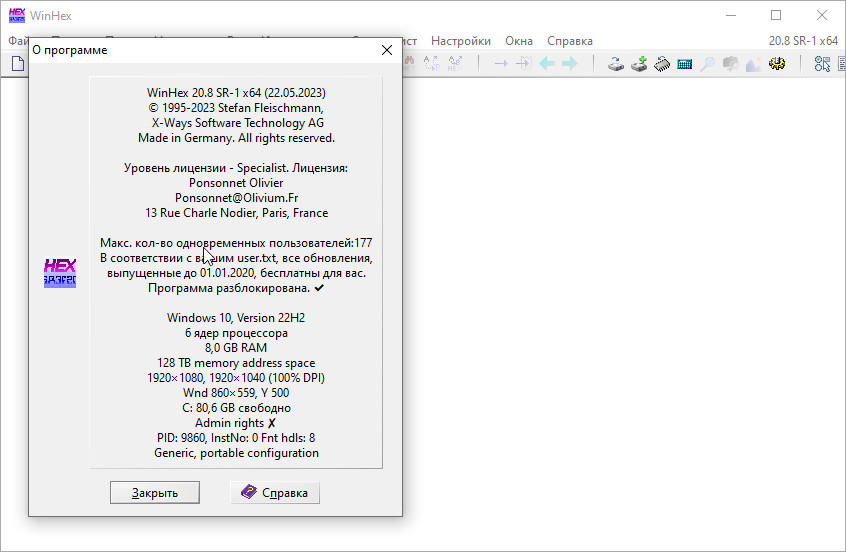Click the Уровень лицензии - Specialist line

coord(236,168)
